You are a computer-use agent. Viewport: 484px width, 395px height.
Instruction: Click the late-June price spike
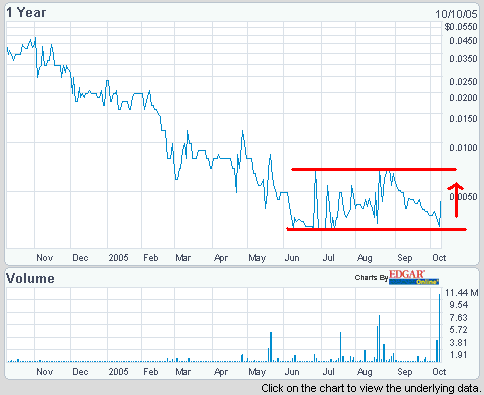[315, 172]
